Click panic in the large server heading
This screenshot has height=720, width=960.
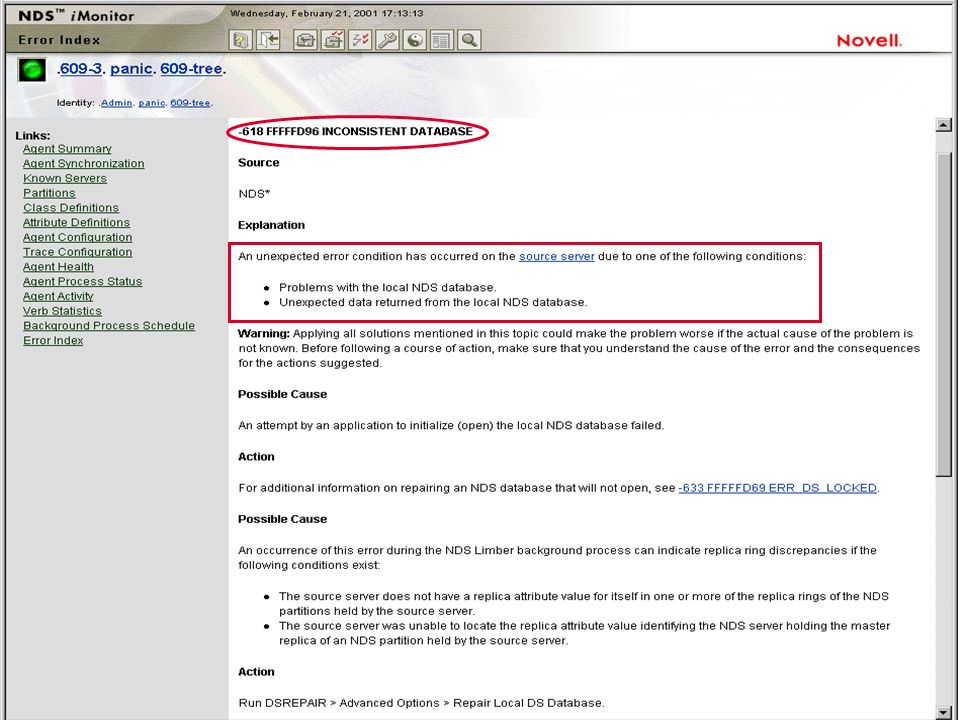[132, 69]
